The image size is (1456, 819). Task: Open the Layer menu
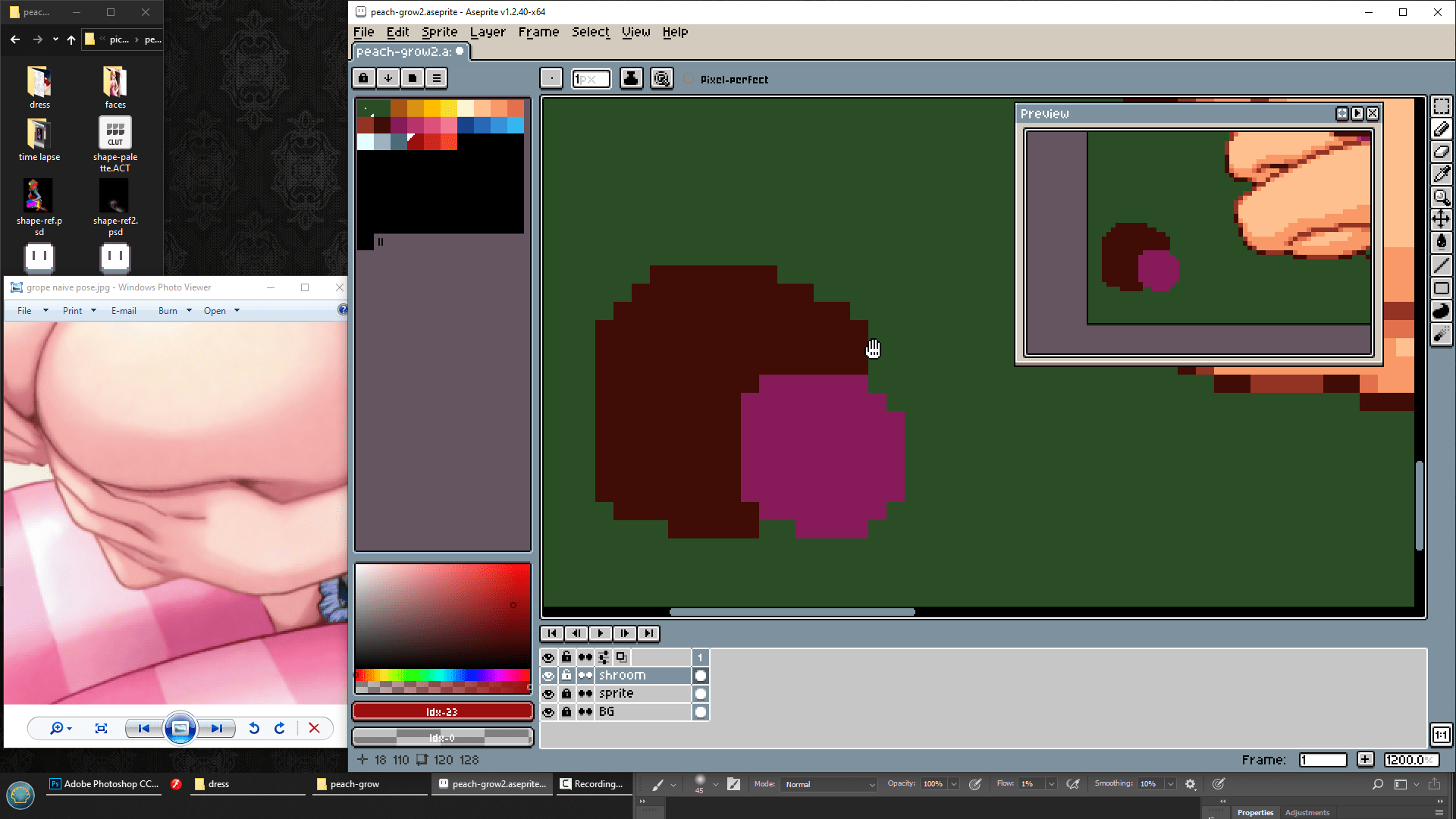pyautogui.click(x=488, y=32)
